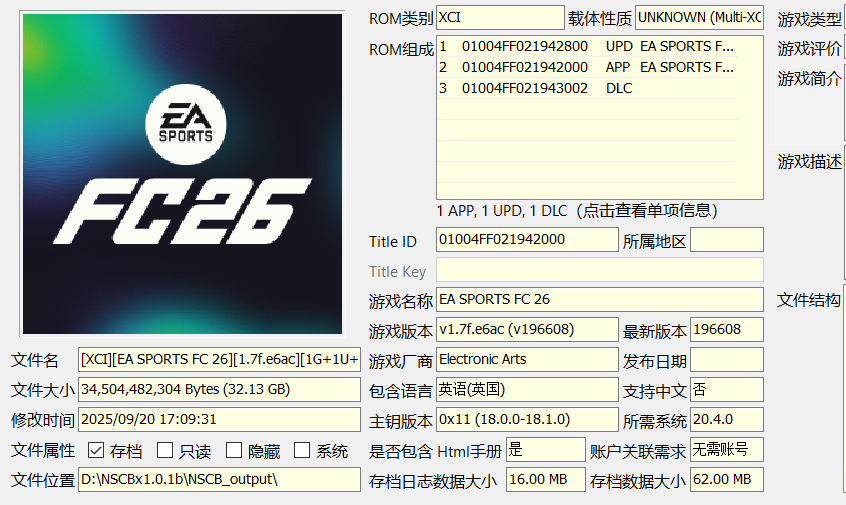846x505 pixels.
Task: Click the 所需系统 field showing 20.4.0
Action: point(726,420)
